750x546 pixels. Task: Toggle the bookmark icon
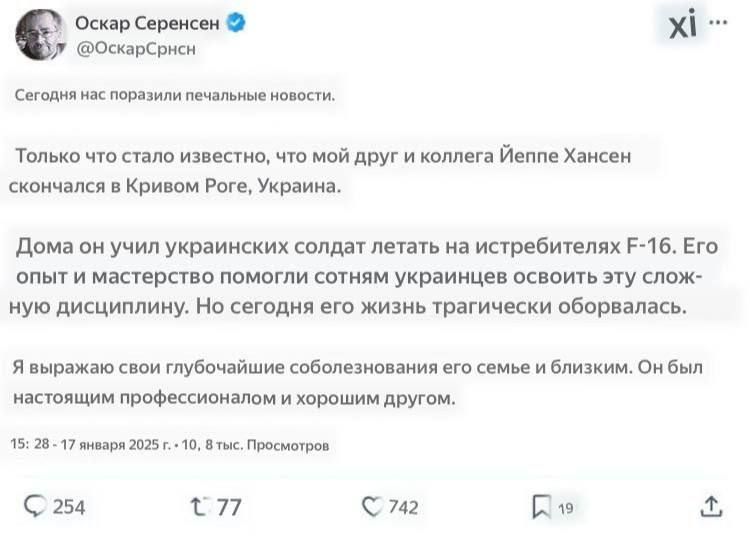click(x=541, y=507)
